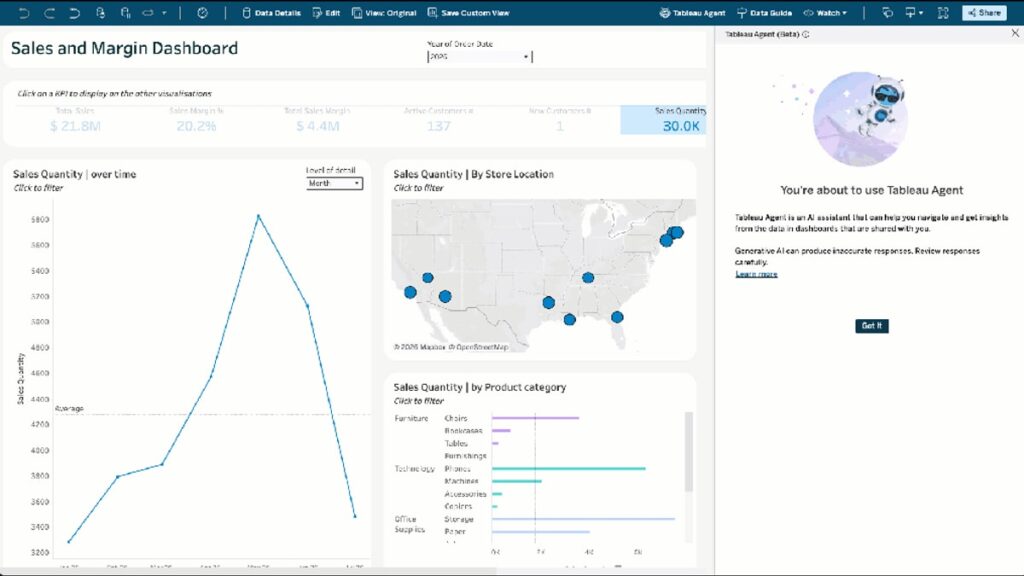The width and height of the screenshot is (1024, 576).
Task: Open the View: Original menu
Action: pyautogui.click(x=384, y=13)
